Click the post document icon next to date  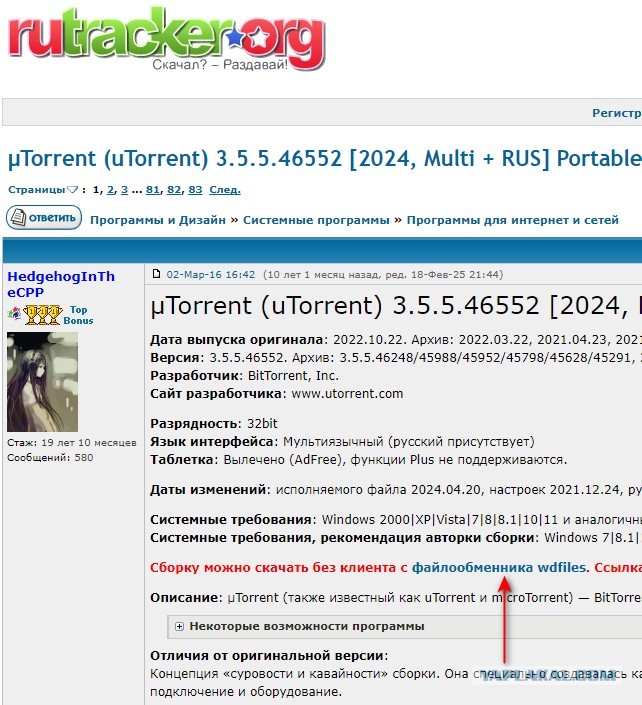[x=156, y=274]
